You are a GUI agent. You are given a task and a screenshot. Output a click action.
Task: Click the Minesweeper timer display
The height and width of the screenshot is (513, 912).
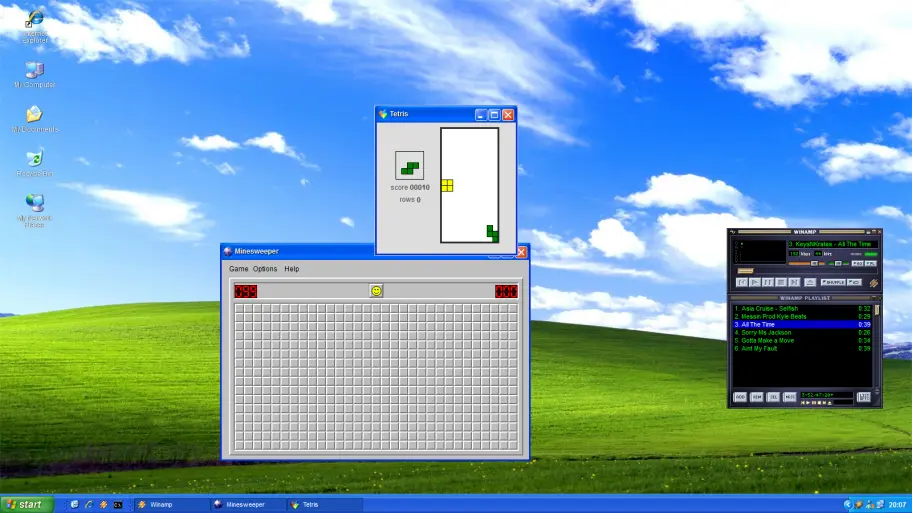tap(506, 291)
